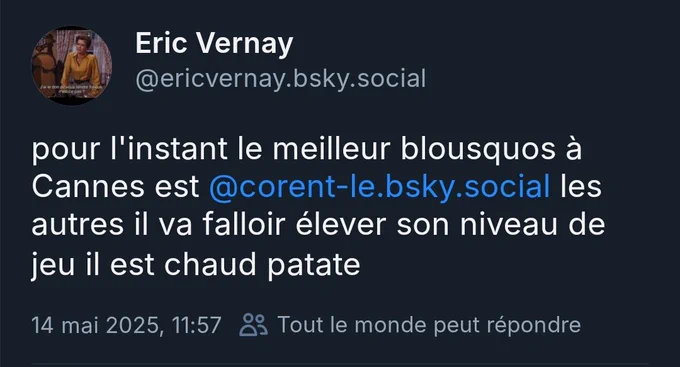
Task: Click the word 'meilleur' in the post
Action: 331,149
